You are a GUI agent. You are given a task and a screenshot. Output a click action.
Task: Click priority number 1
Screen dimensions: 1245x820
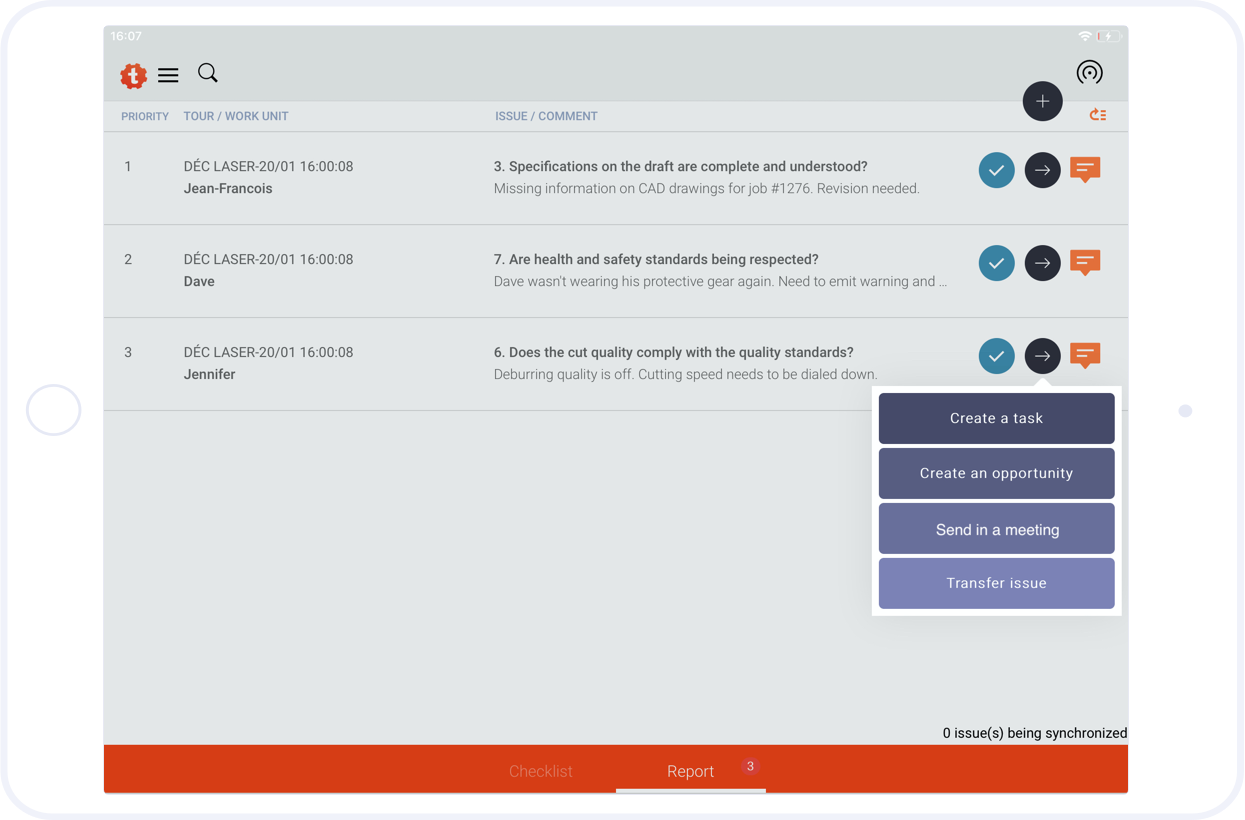128,166
